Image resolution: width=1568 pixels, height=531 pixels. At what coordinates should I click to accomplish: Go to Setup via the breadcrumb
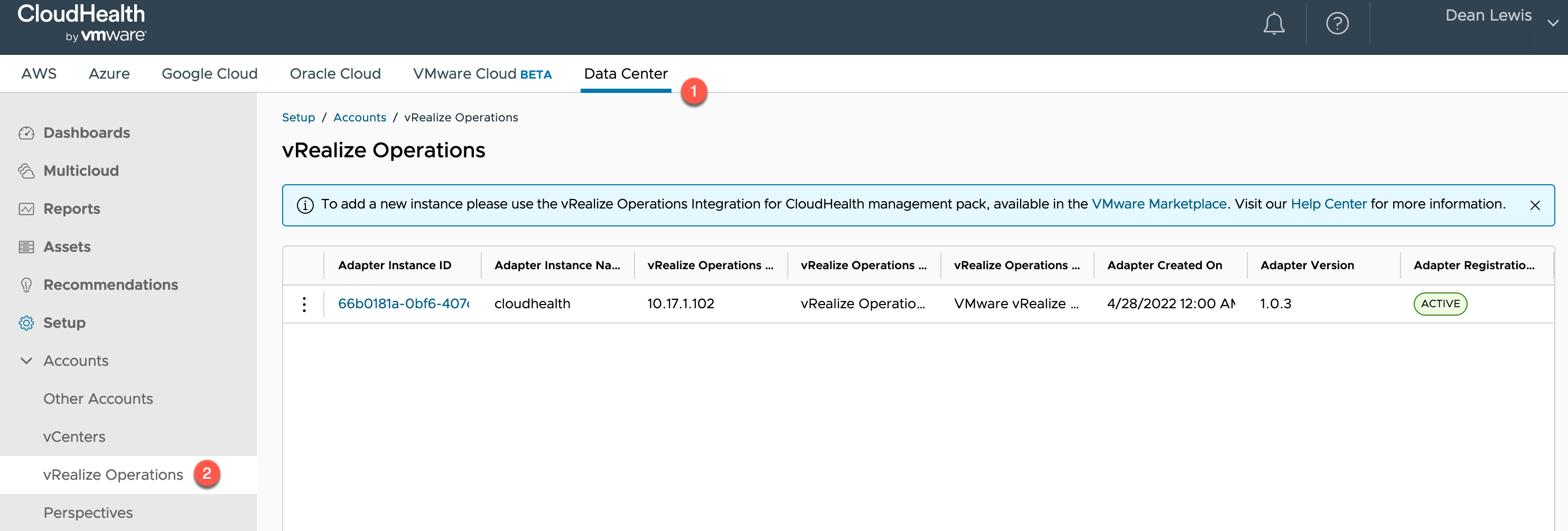tap(298, 117)
